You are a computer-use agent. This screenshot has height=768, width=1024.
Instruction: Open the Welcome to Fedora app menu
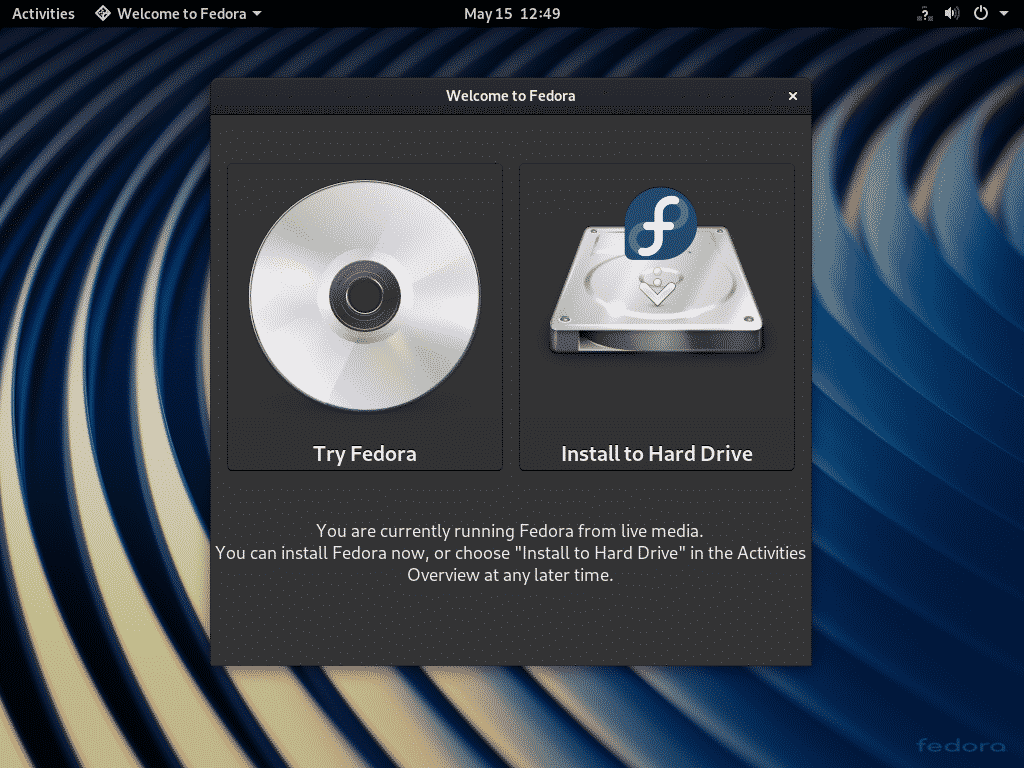pyautogui.click(x=178, y=13)
